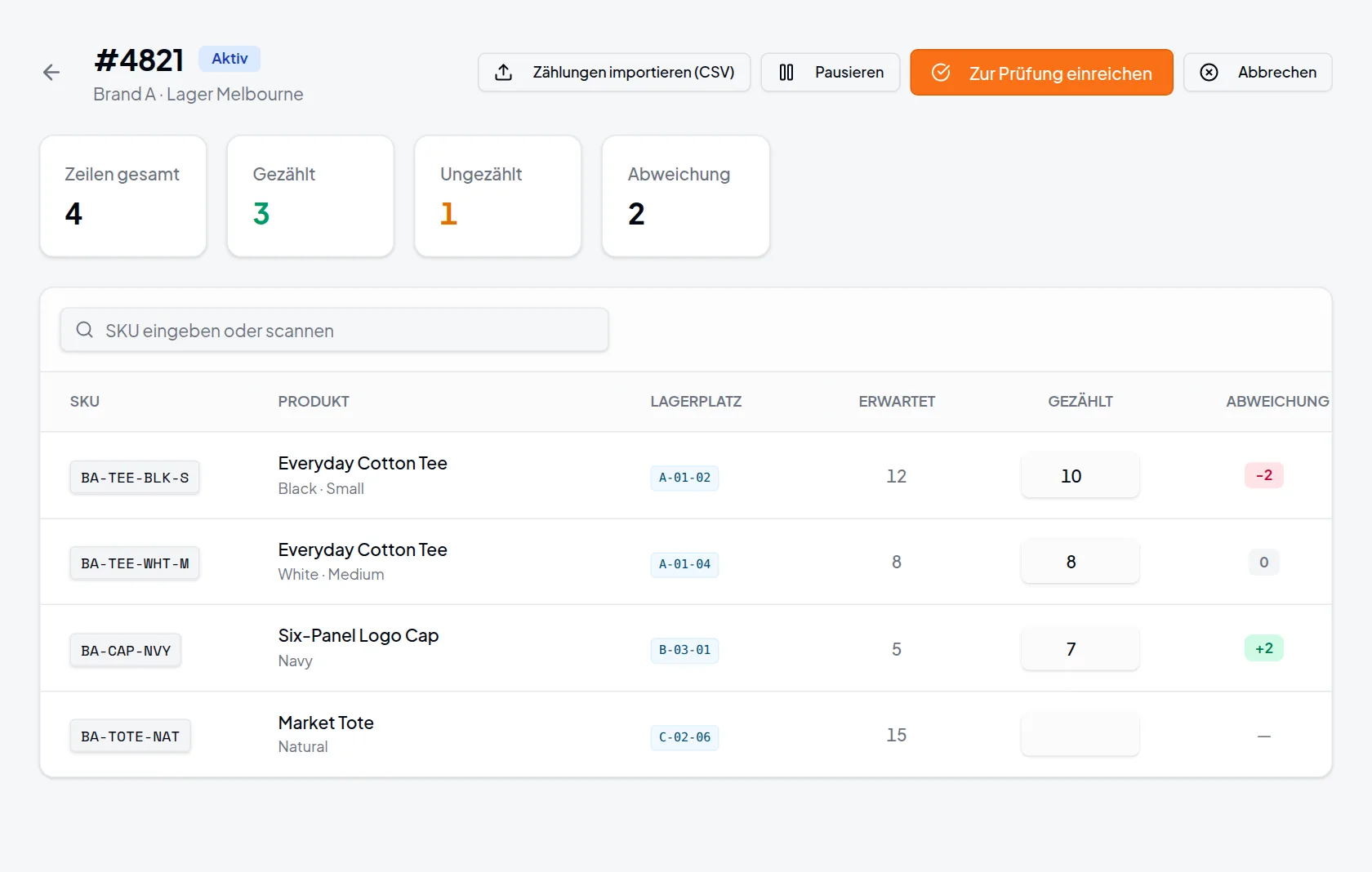Click the #4821 count title

[x=139, y=60]
